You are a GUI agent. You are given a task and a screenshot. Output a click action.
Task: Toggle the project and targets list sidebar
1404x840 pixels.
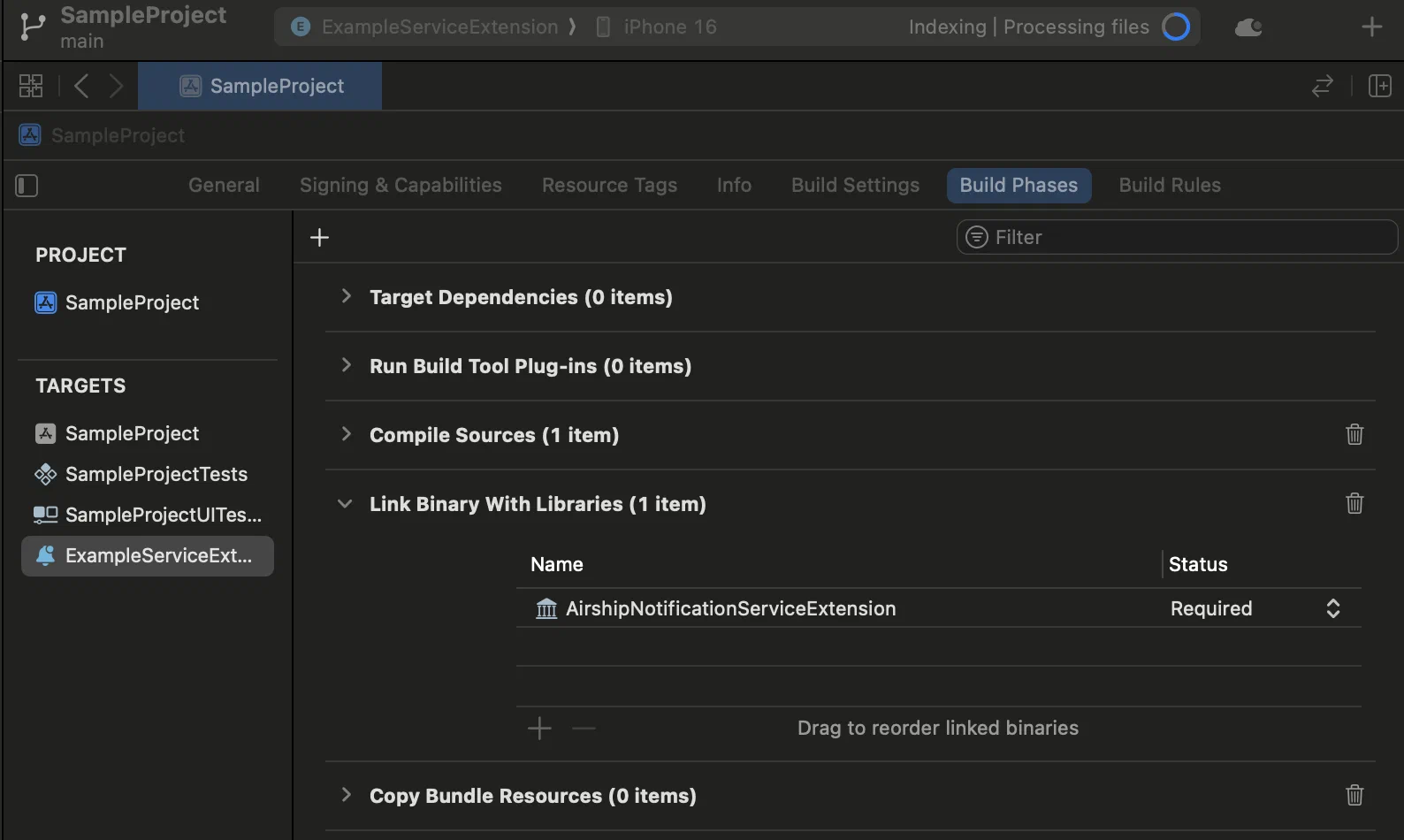pos(27,186)
